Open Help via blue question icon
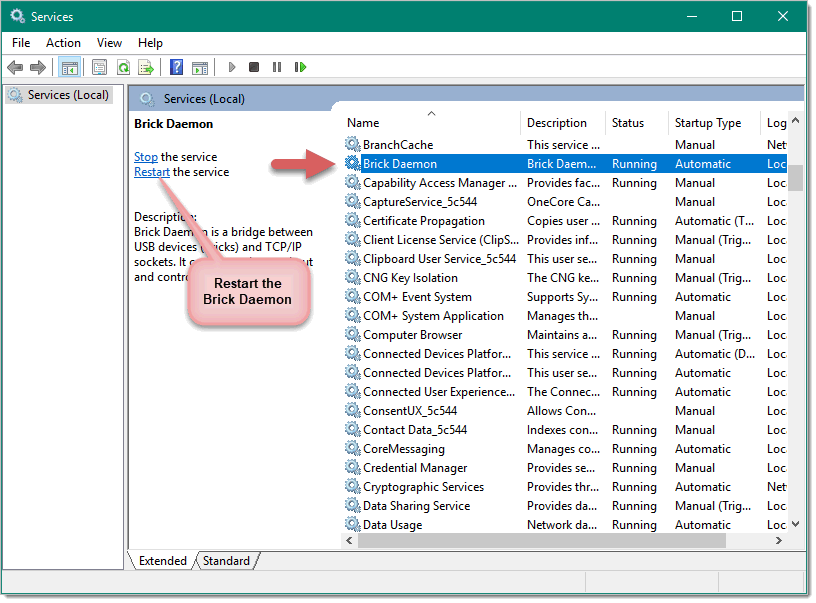Viewport: 816px width, 603px height. point(176,67)
